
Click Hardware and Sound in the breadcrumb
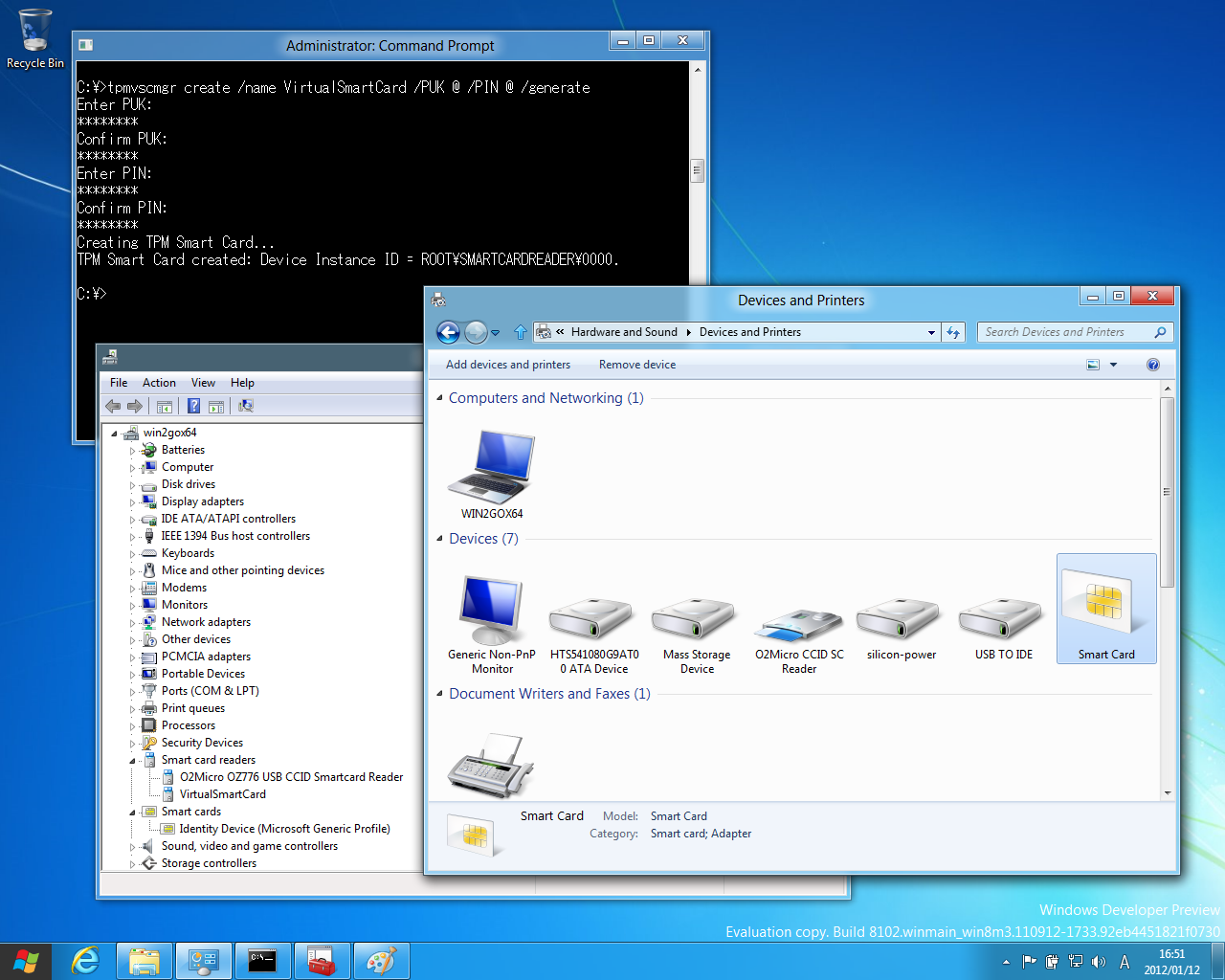624,332
